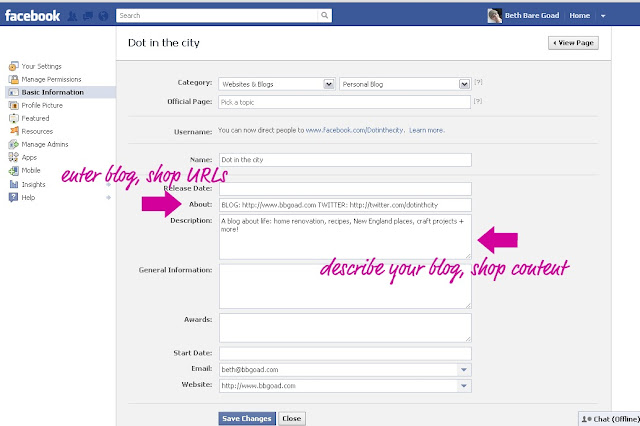Click Mobile sidebar icon
Screen dimensions: 640x426
[x=13, y=171]
